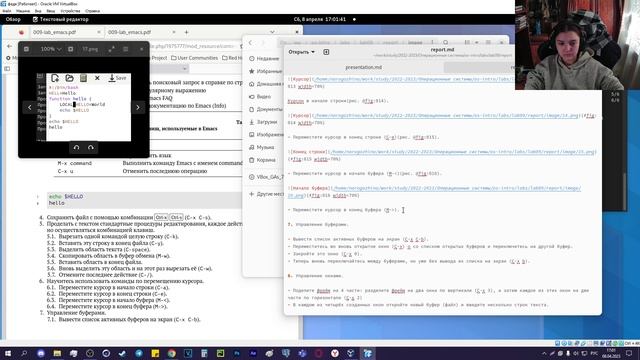Open search in file manager header
Image resolution: width=640 pixels, height=360 pixels.
click(445, 42)
